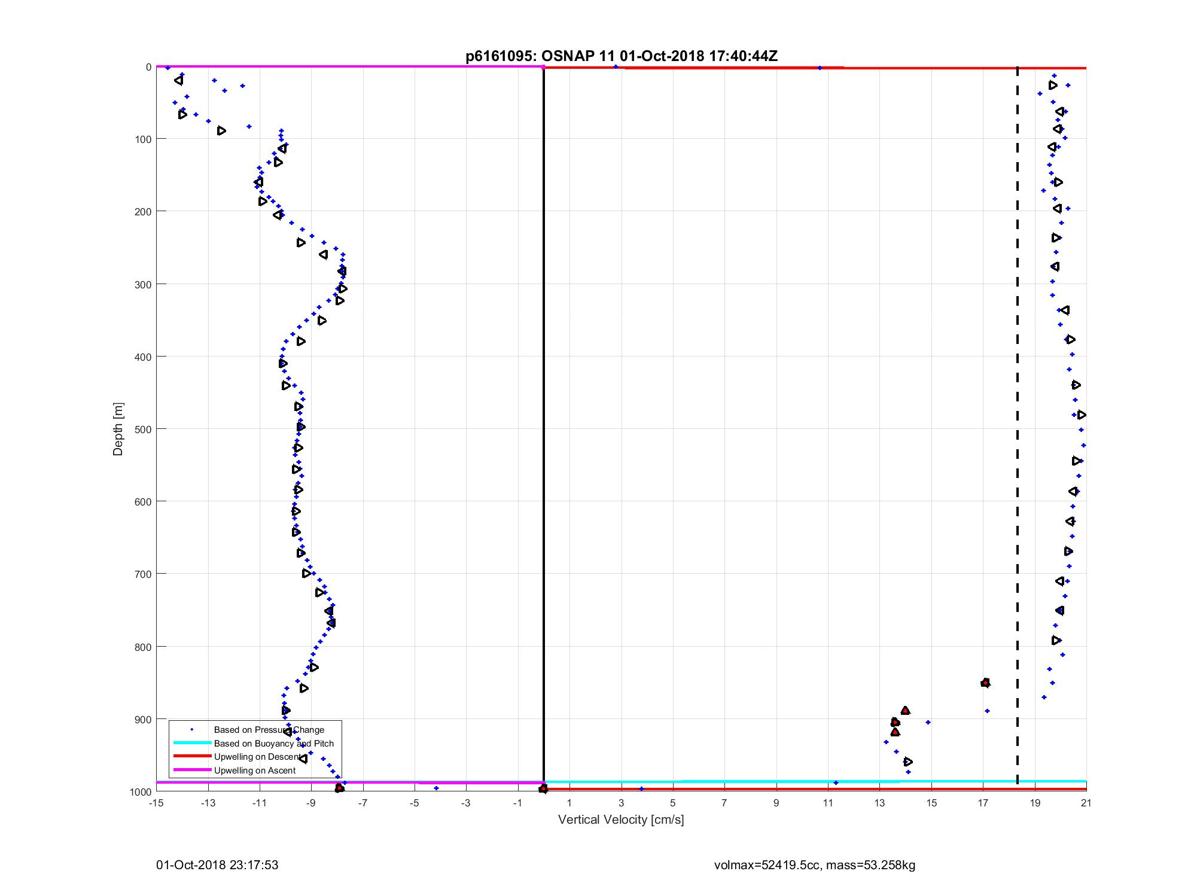Click the red line sample in the legend
Viewport: 1200px width, 889px height.
[x=191, y=757]
